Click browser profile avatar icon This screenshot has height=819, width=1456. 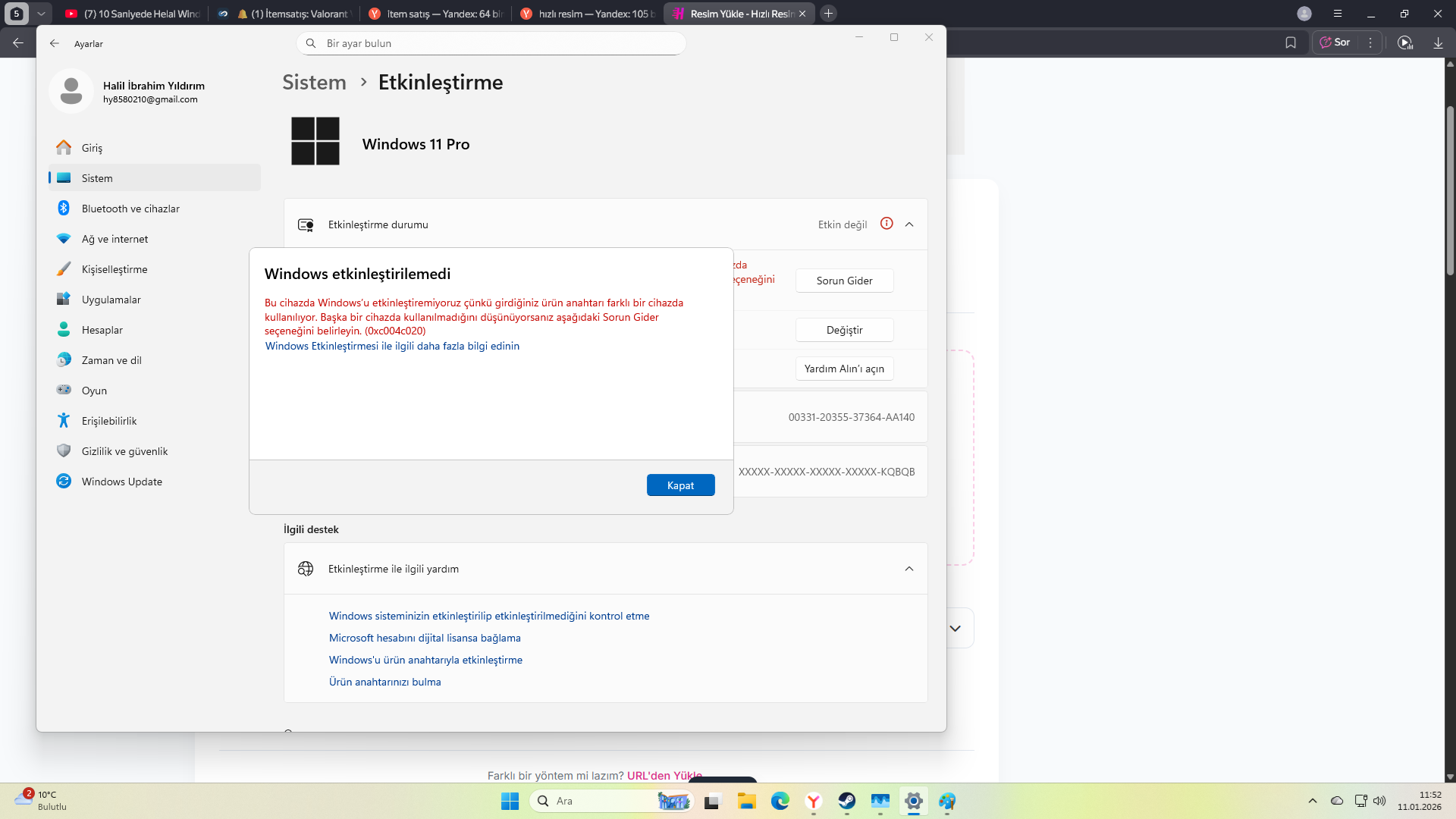(1304, 14)
